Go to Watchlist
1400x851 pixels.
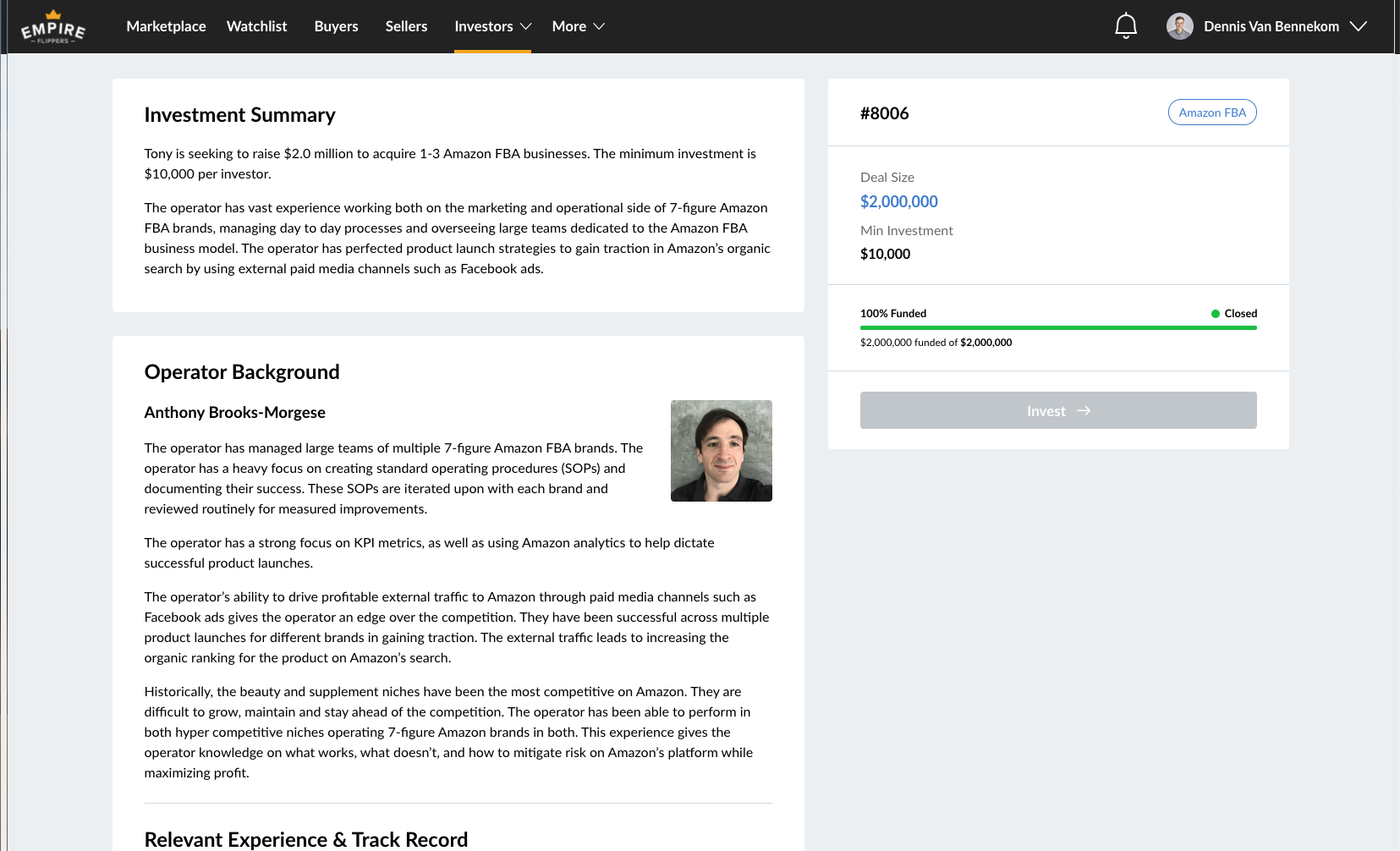[x=256, y=26]
